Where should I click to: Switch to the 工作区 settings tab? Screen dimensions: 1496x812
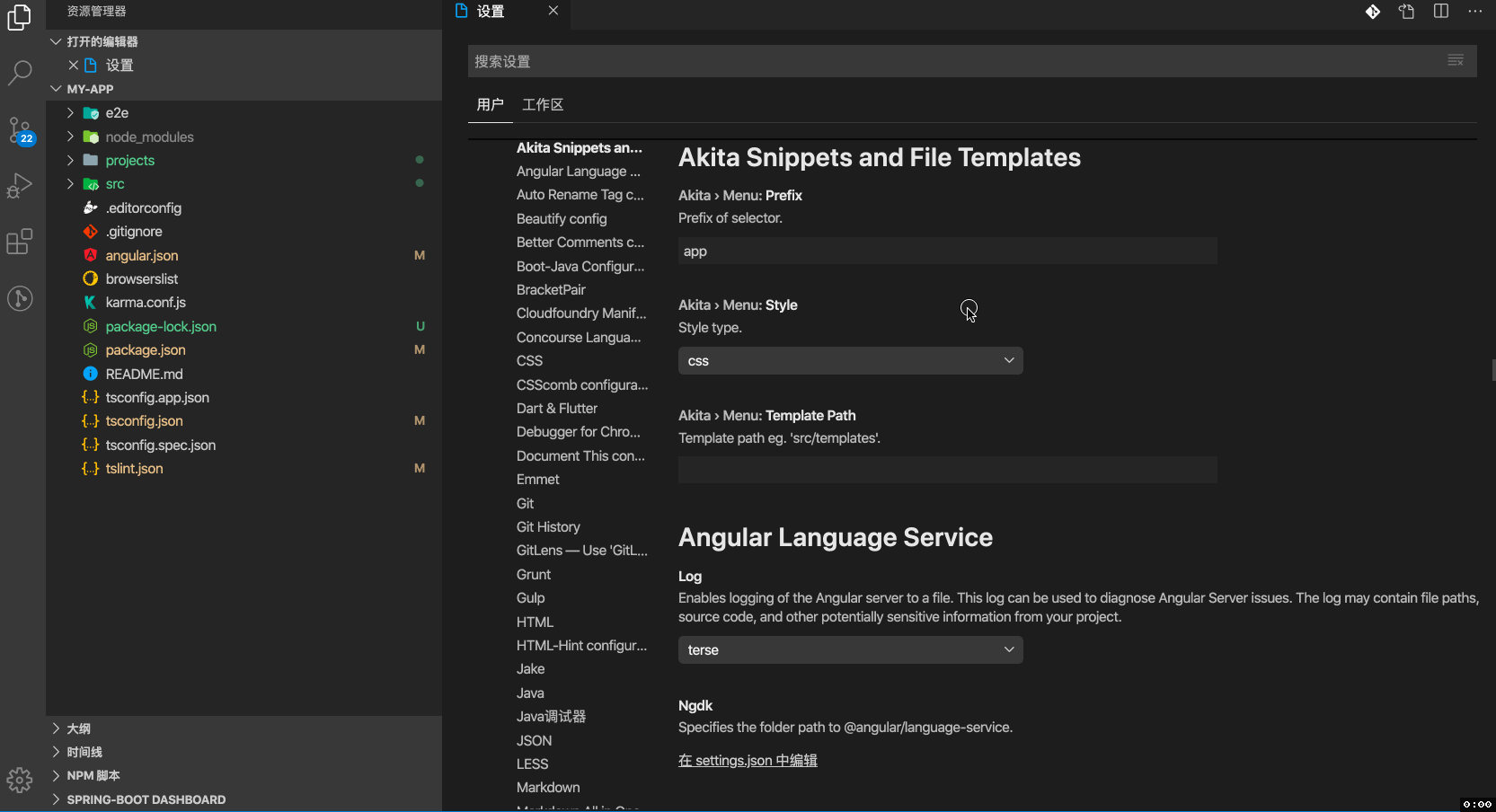[543, 105]
